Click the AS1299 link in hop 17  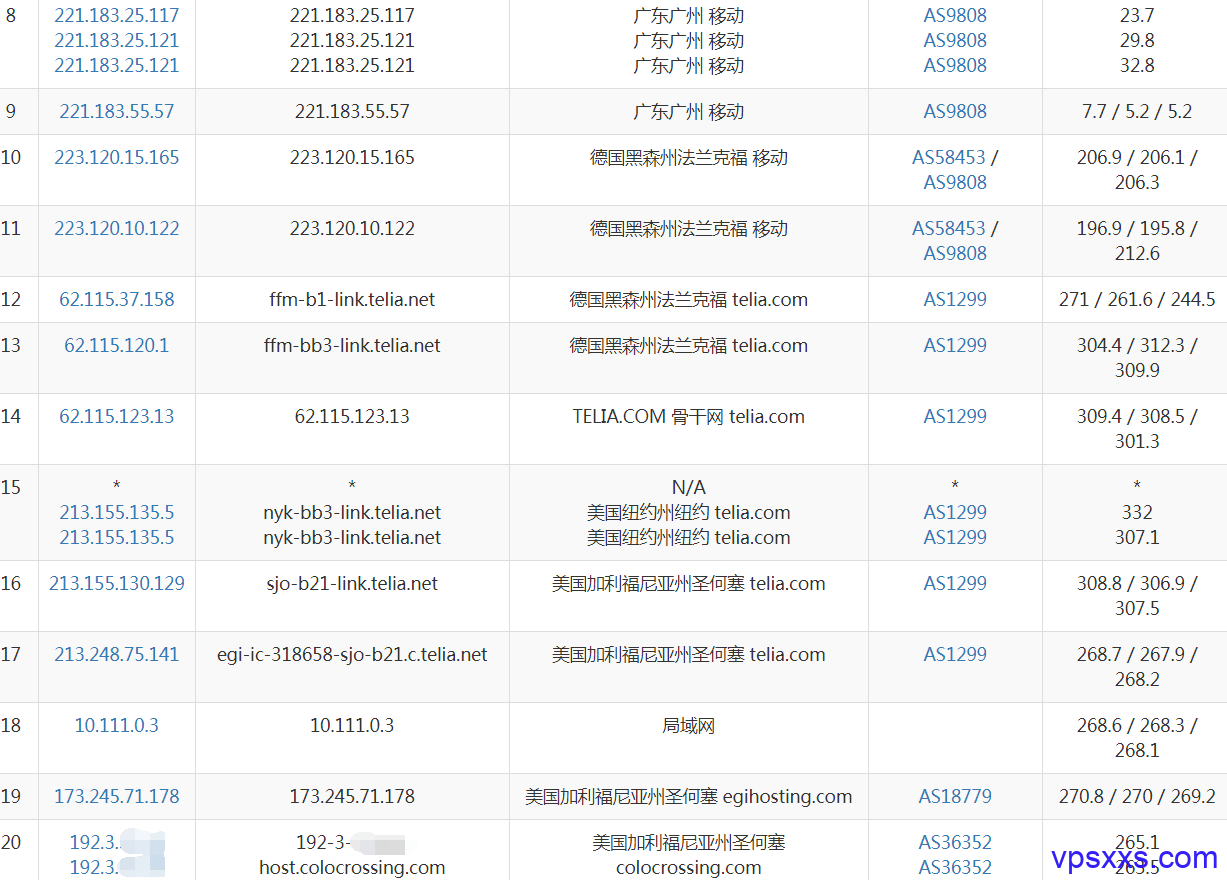[955, 654]
